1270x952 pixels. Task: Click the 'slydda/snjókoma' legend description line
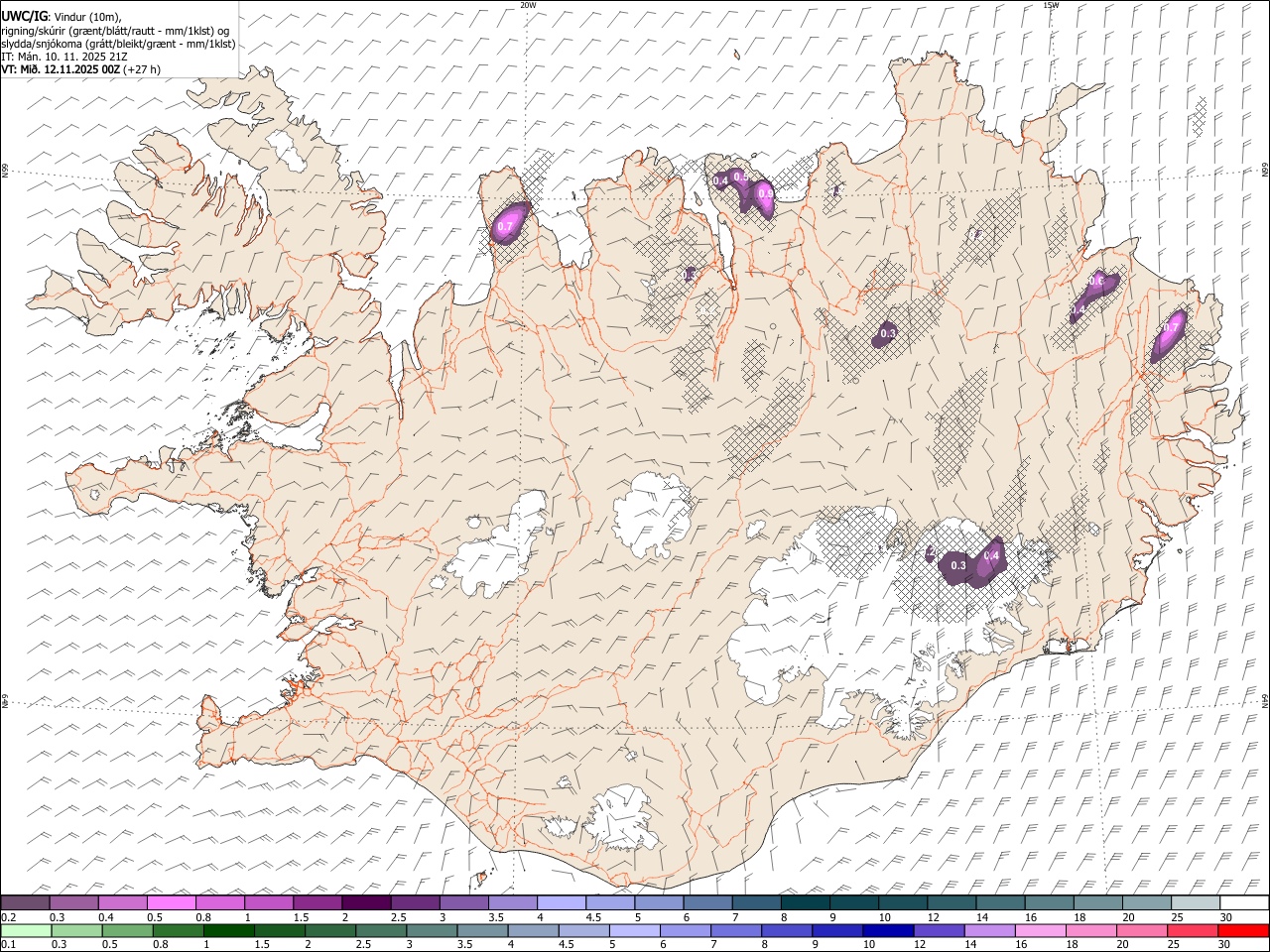tap(118, 44)
